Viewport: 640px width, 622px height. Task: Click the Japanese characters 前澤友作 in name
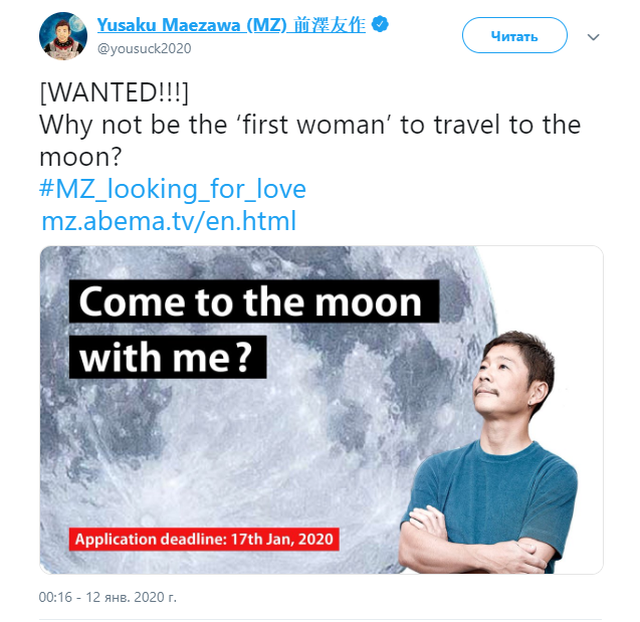click(329, 25)
